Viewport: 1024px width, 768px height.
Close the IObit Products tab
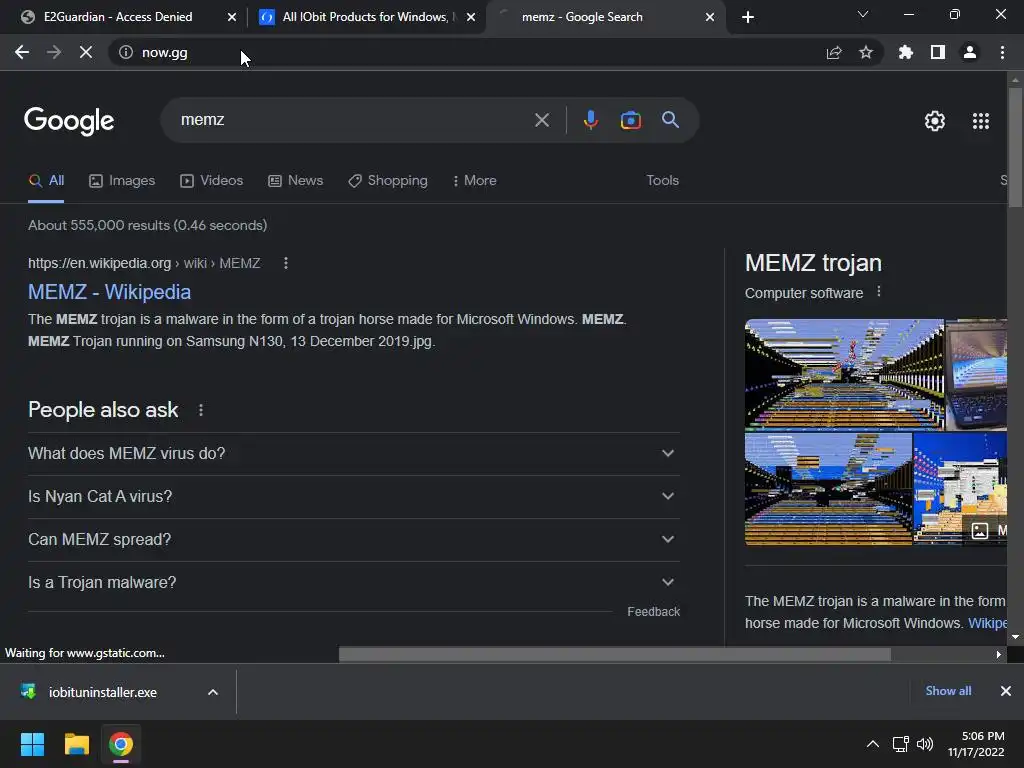(x=471, y=17)
